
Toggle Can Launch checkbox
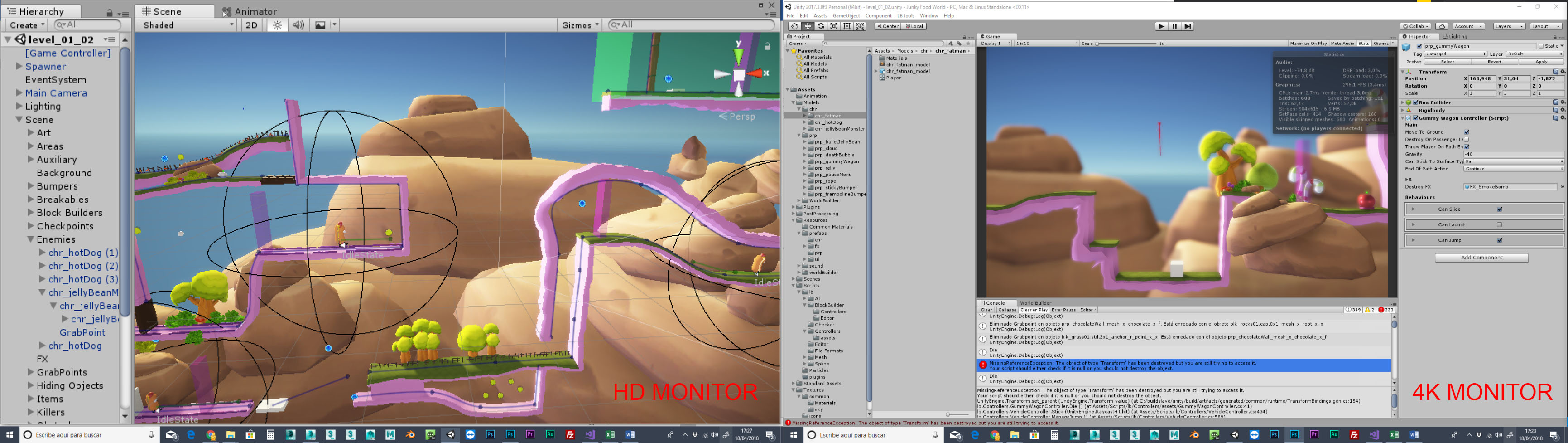click(x=1499, y=225)
